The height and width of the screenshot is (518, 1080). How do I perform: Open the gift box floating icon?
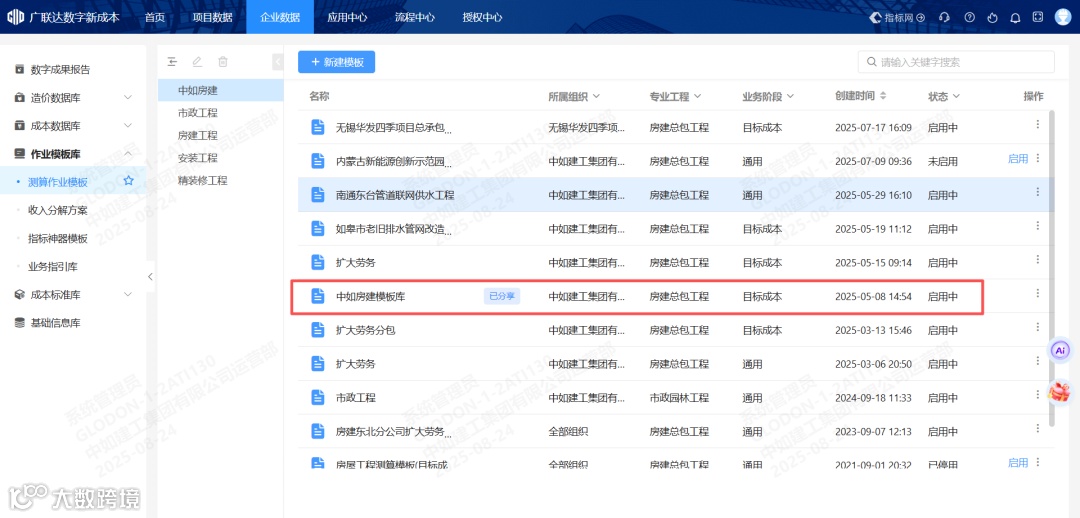[1059, 393]
